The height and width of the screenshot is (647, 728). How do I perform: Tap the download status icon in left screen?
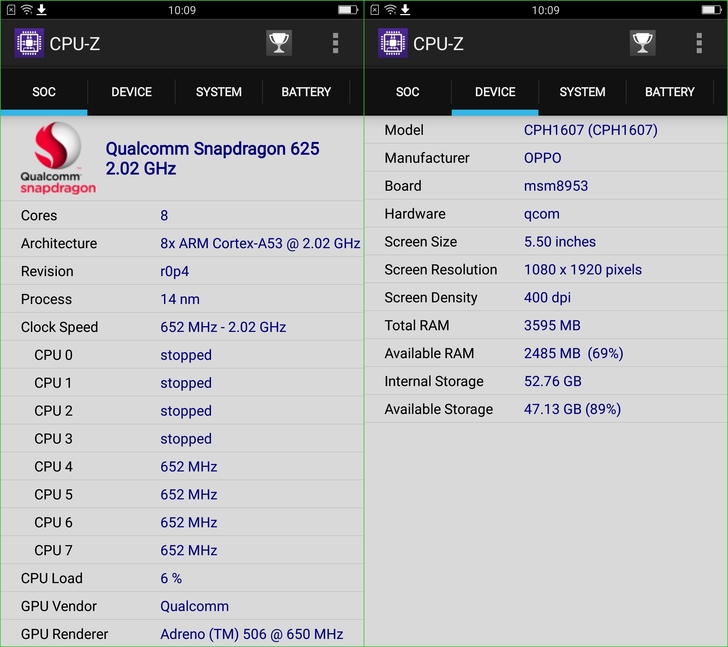(x=41, y=9)
